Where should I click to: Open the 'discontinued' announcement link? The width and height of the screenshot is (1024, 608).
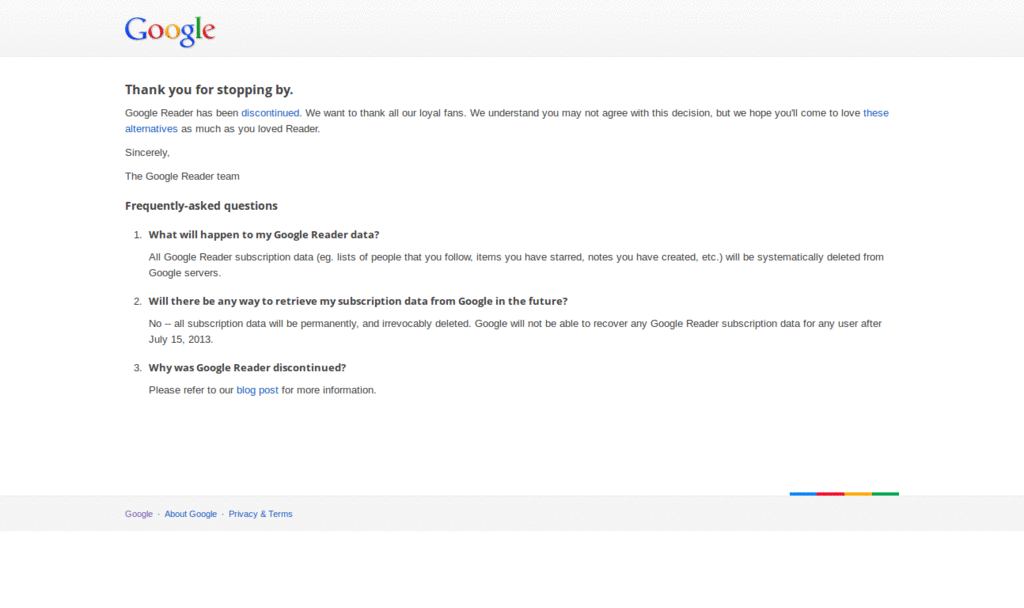point(270,113)
